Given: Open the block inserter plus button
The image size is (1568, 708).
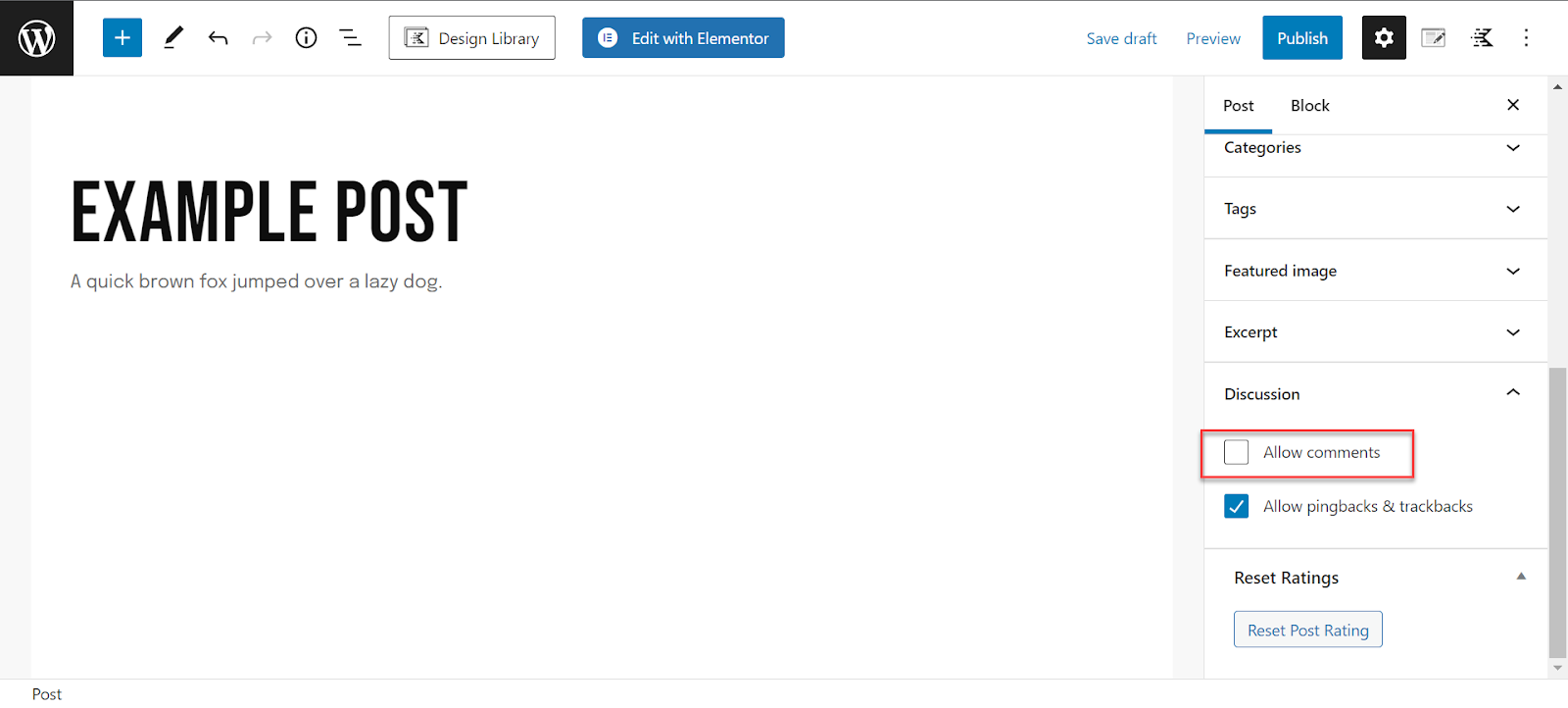Looking at the screenshot, I should [122, 38].
